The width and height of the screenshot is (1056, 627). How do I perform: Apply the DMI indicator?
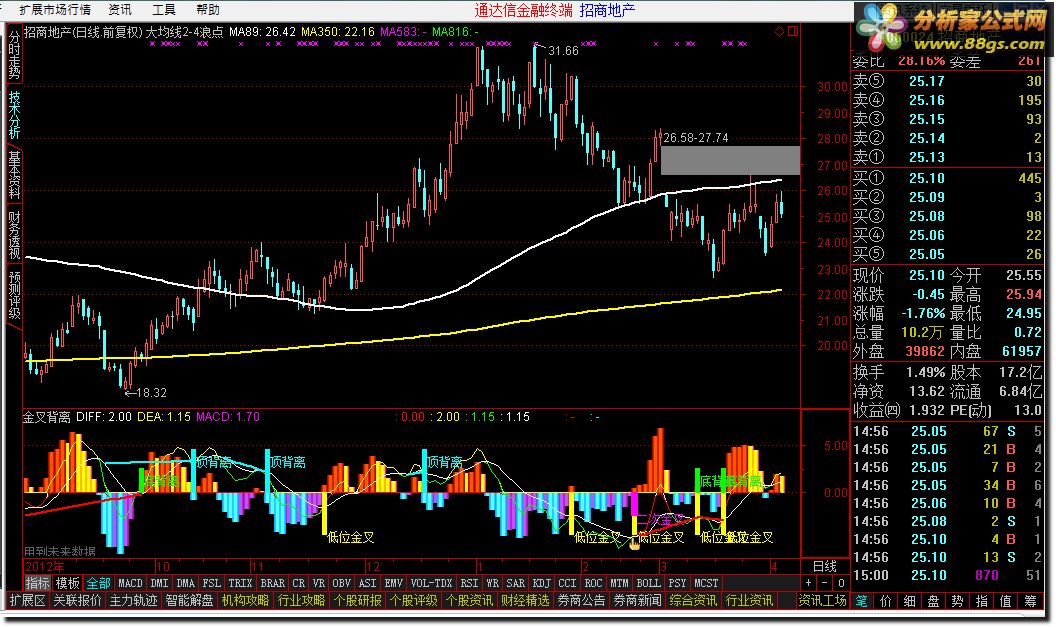(x=160, y=583)
